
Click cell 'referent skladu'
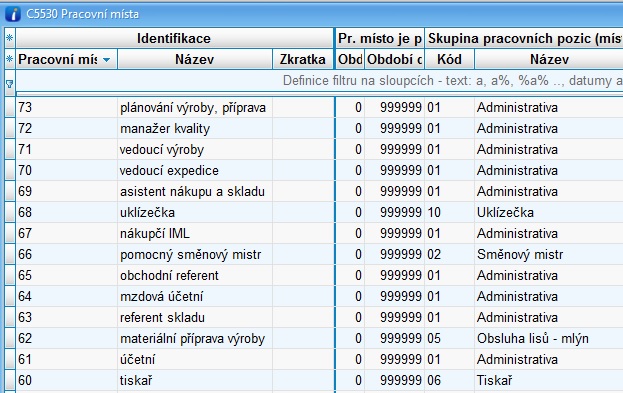195,317
